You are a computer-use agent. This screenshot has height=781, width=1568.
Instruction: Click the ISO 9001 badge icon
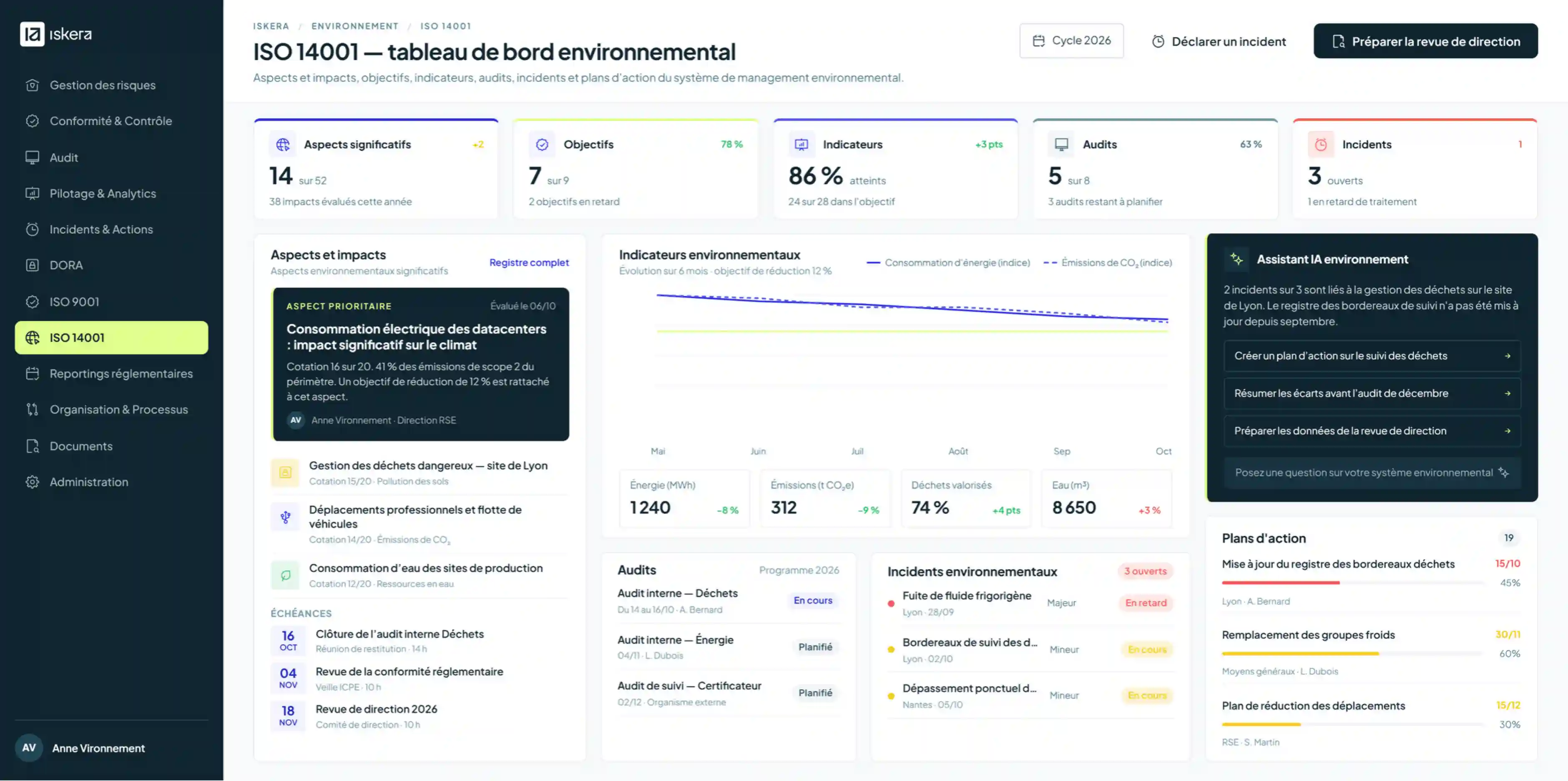pyautogui.click(x=32, y=302)
